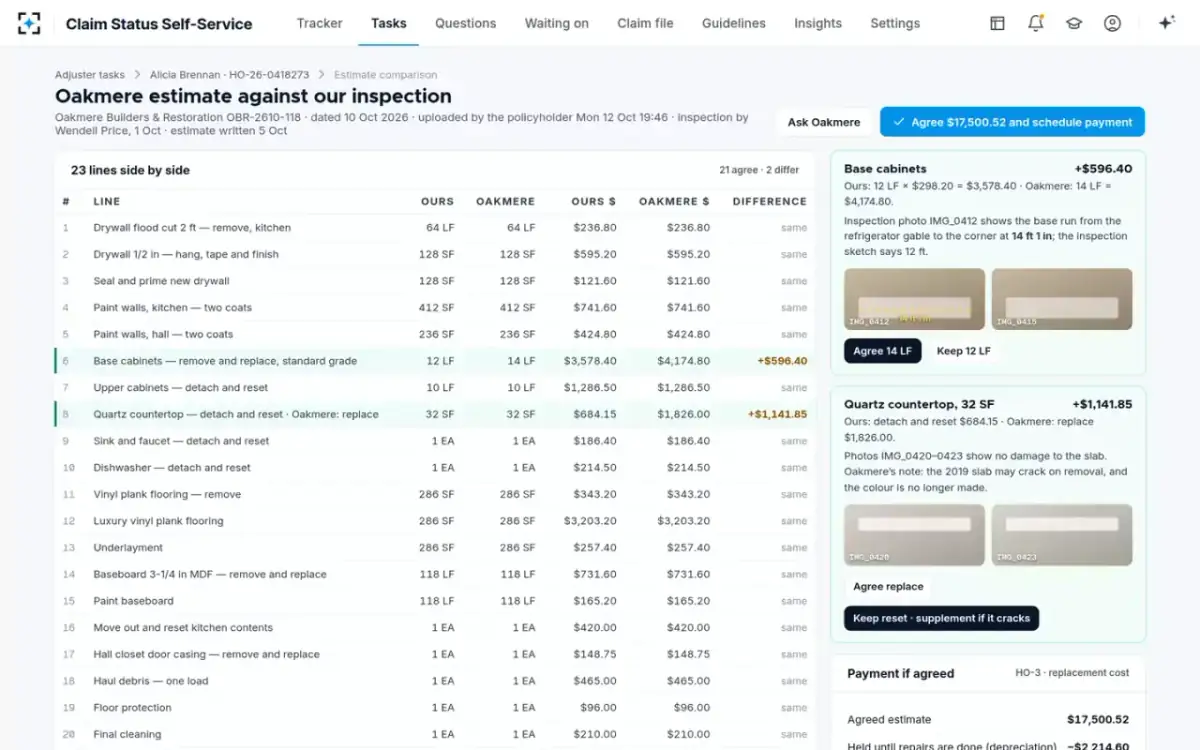Click the Final cleaning line
Screen dimensions: 1200x750
pos(127,734)
